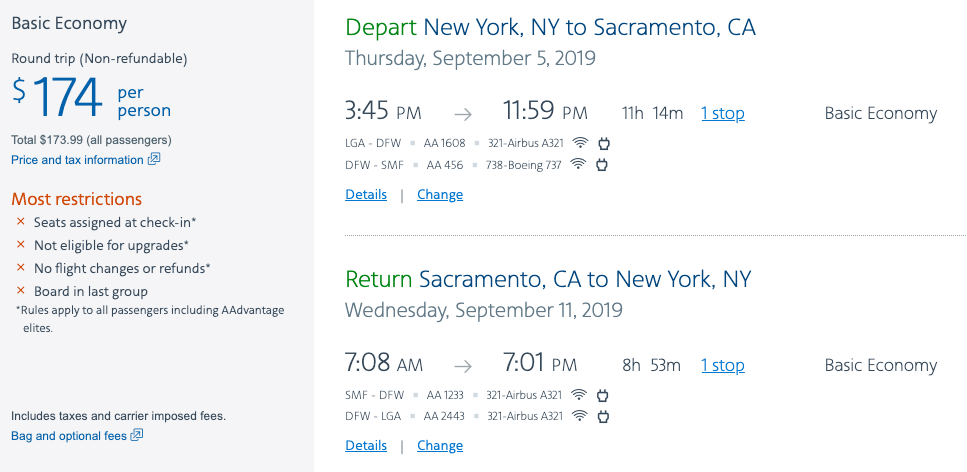
Task: Click Wi-Fi icon for flight AA 1233
Action: (x=579, y=394)
